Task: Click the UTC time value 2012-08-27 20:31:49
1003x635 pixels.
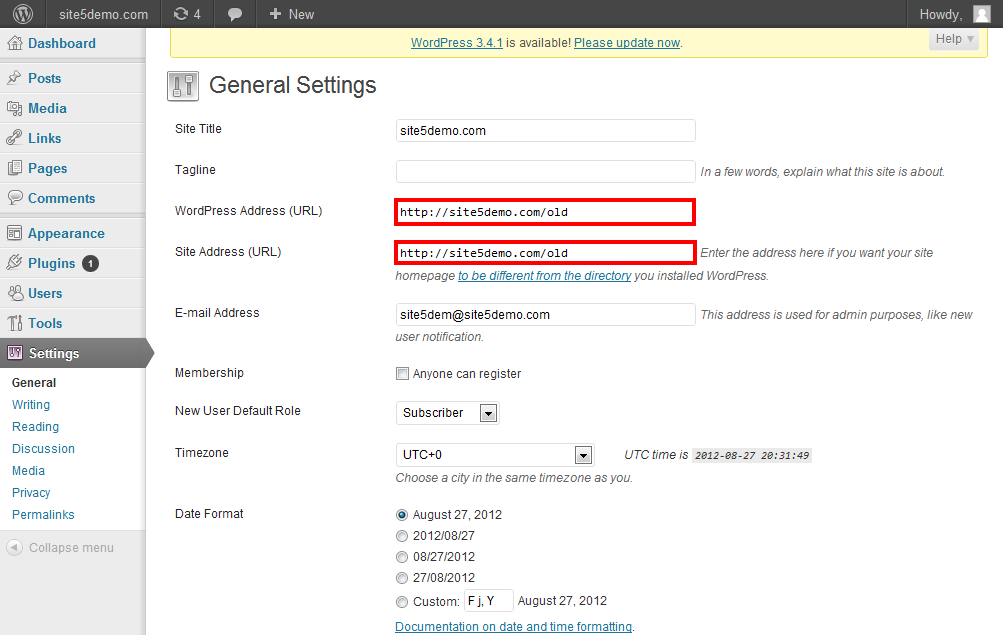Action: click(752, 455)
